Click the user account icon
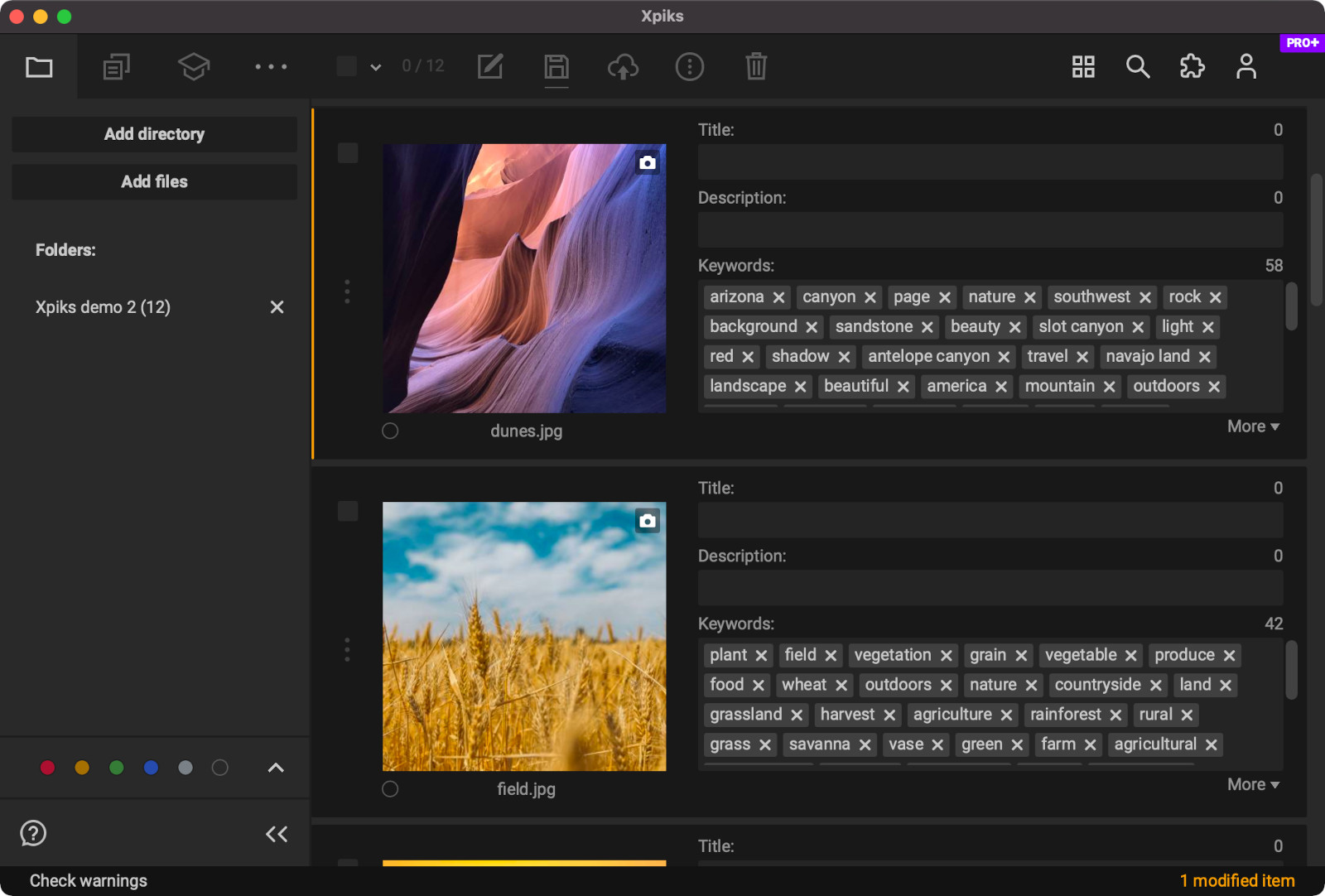1325x896 pixels. pos(1246,66)
